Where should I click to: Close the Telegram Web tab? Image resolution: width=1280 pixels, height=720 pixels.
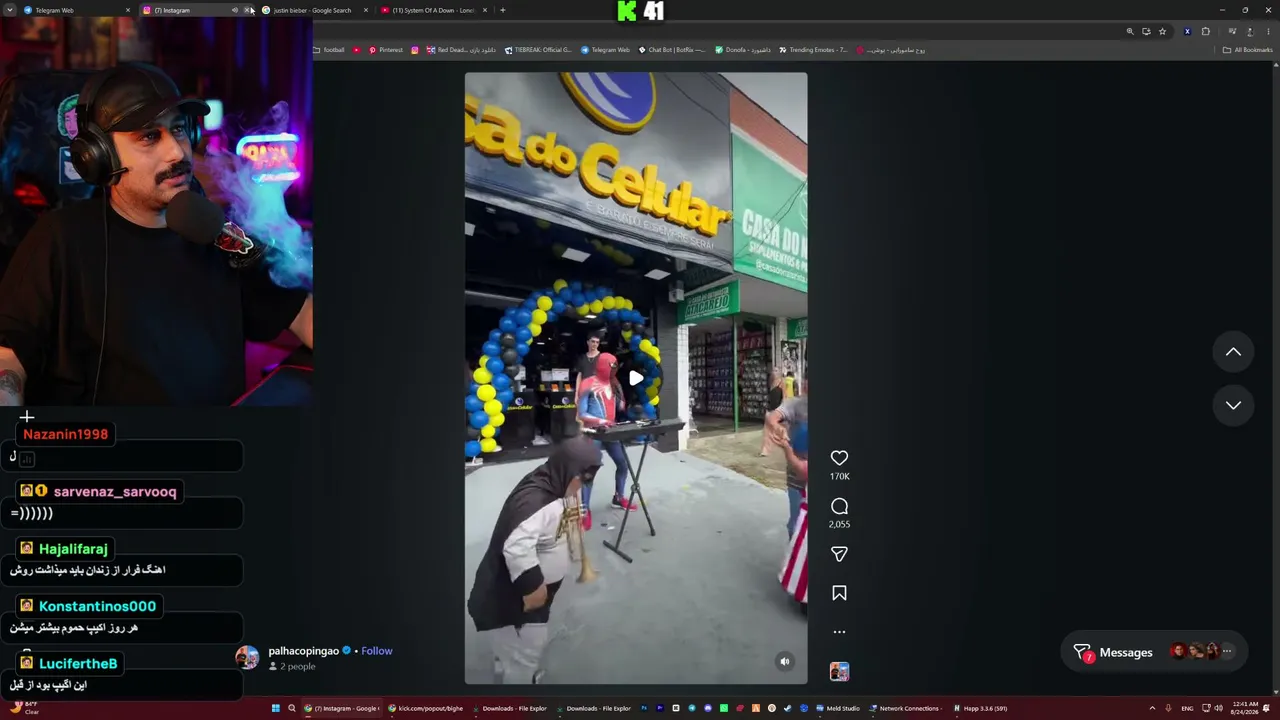(x=128, y=10)
